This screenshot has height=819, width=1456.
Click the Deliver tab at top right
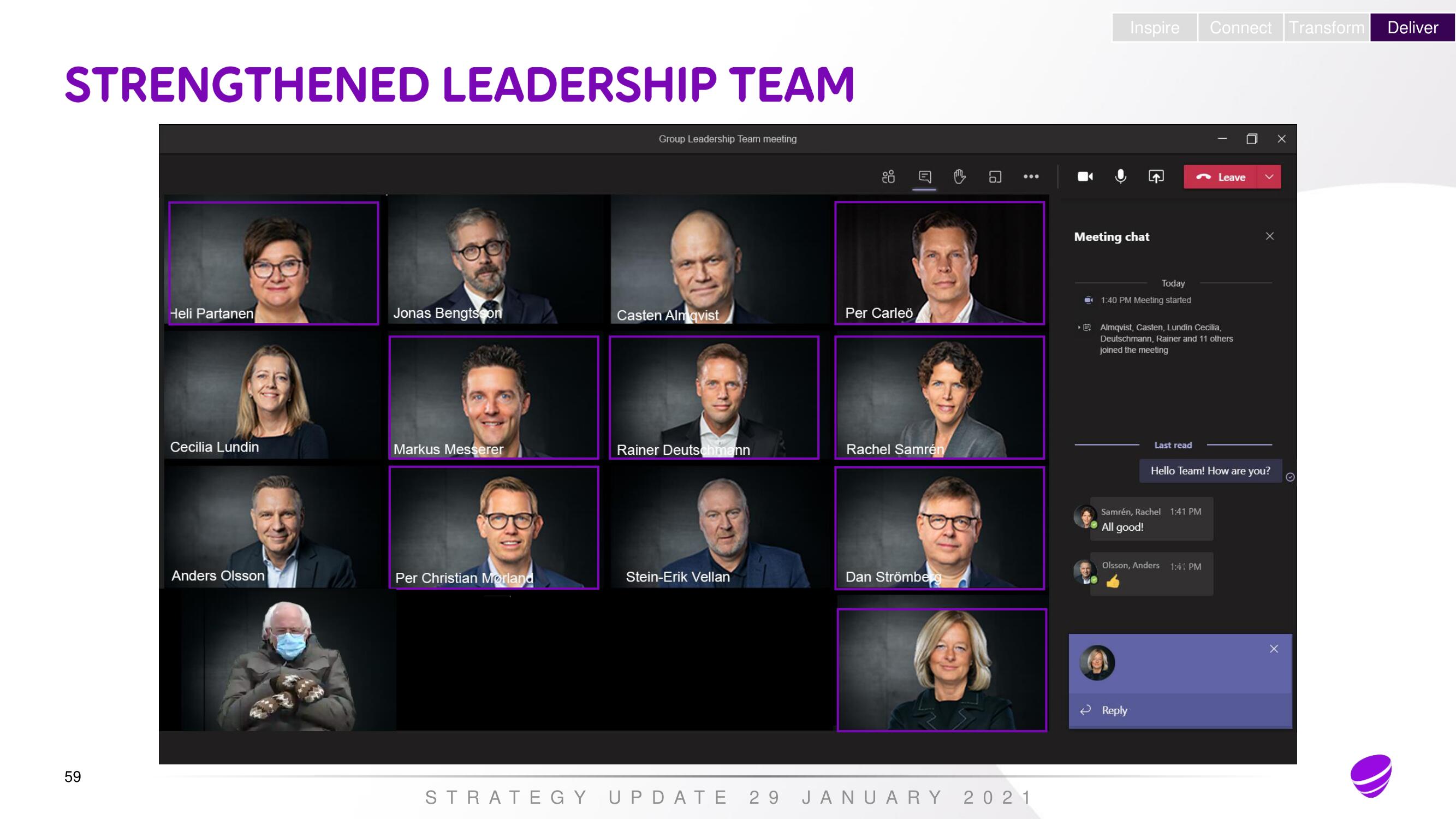[x=1410, y=27]
